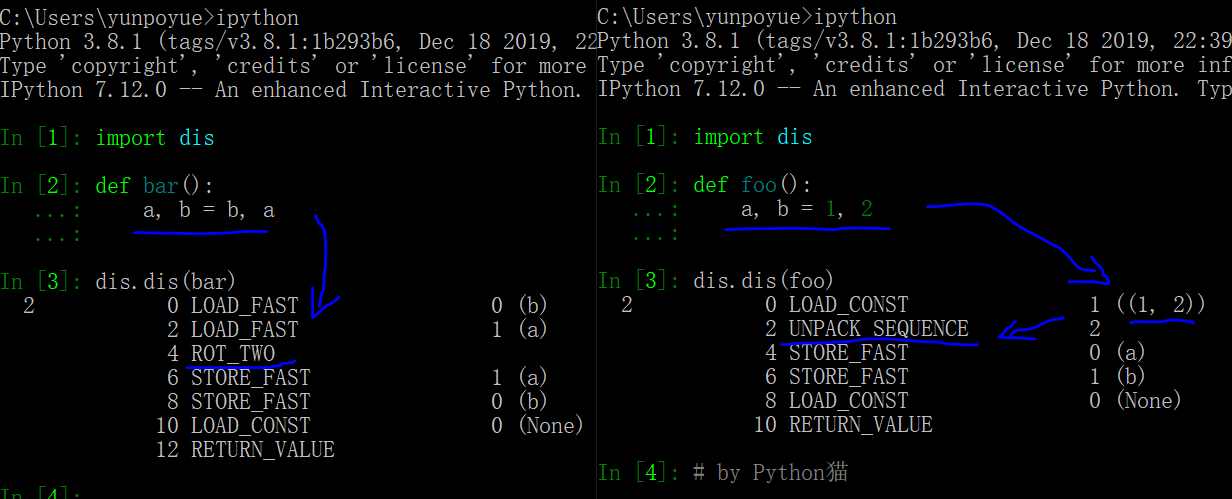The image size is (1232, 499).
Task: Click RETURN_VALUE at offset 10 in right terminal
Action: click(x=861, y=424)
